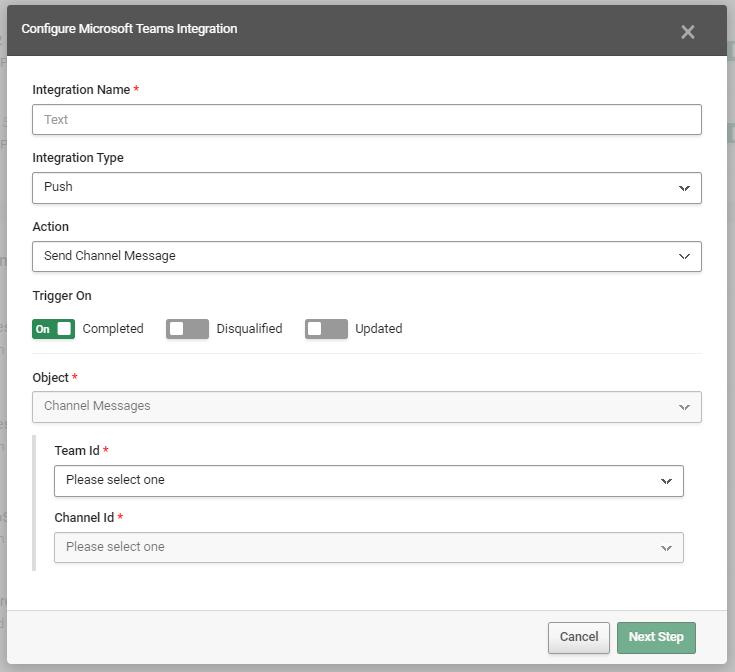Viewport: 735px width, 672px height.
Task: Open the Action dropdown showing Send Channel Message
Action: click(367, 256)
